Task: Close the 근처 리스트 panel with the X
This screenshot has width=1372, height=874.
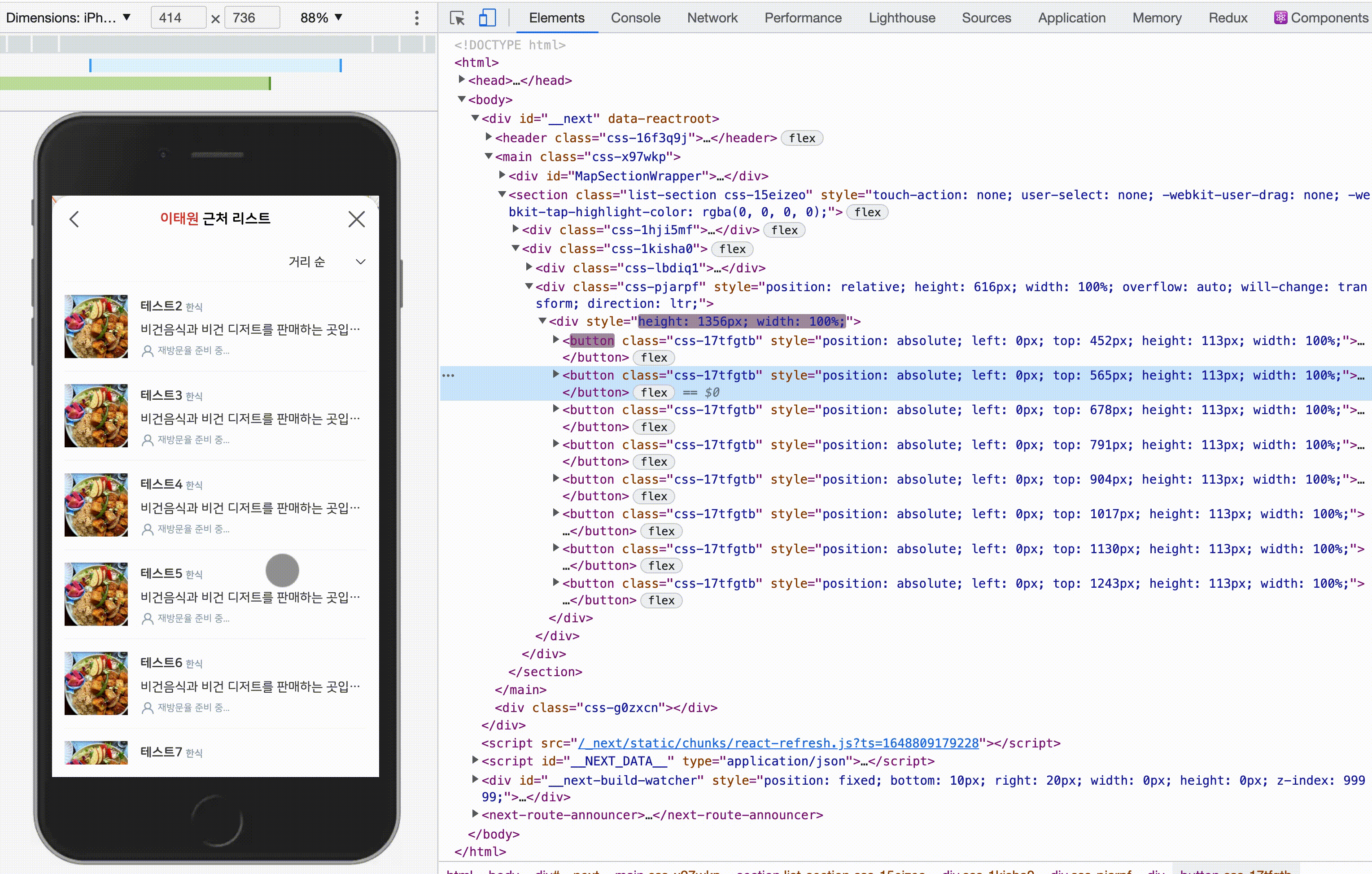Action: tap(357, 219)
